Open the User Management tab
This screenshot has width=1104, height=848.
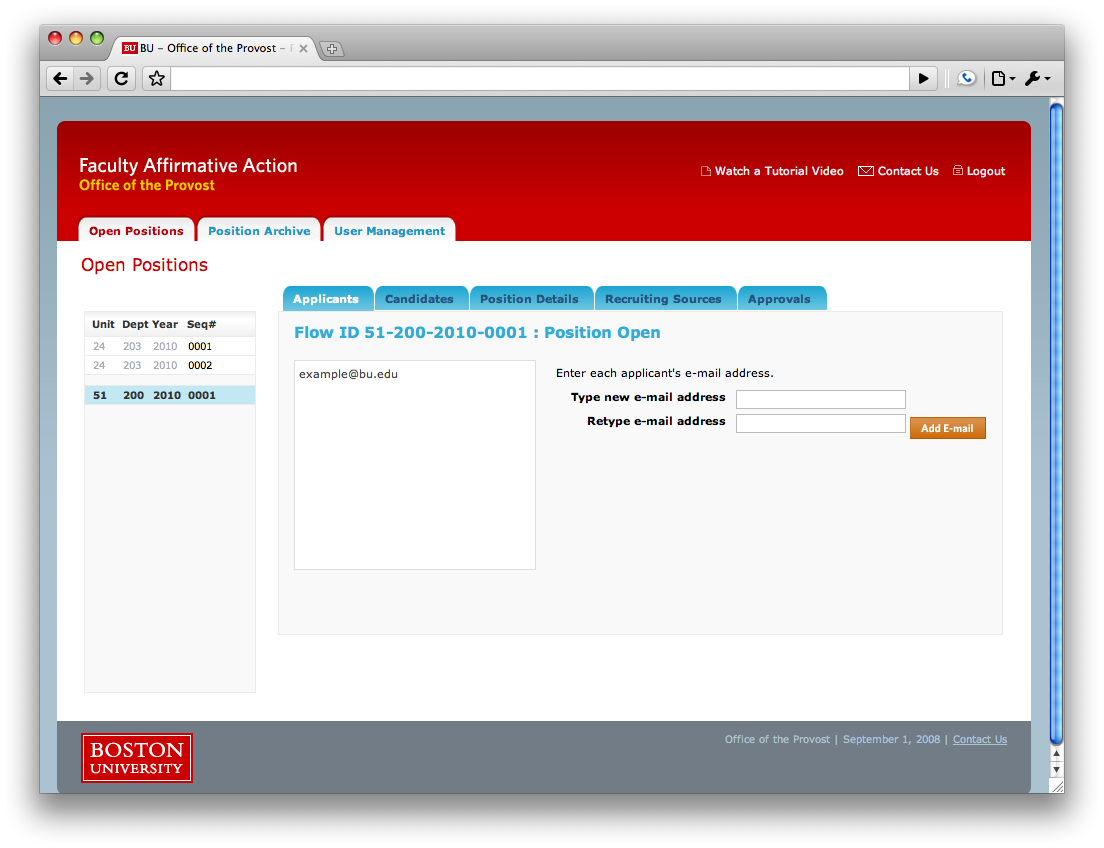[x=389, y=230]
